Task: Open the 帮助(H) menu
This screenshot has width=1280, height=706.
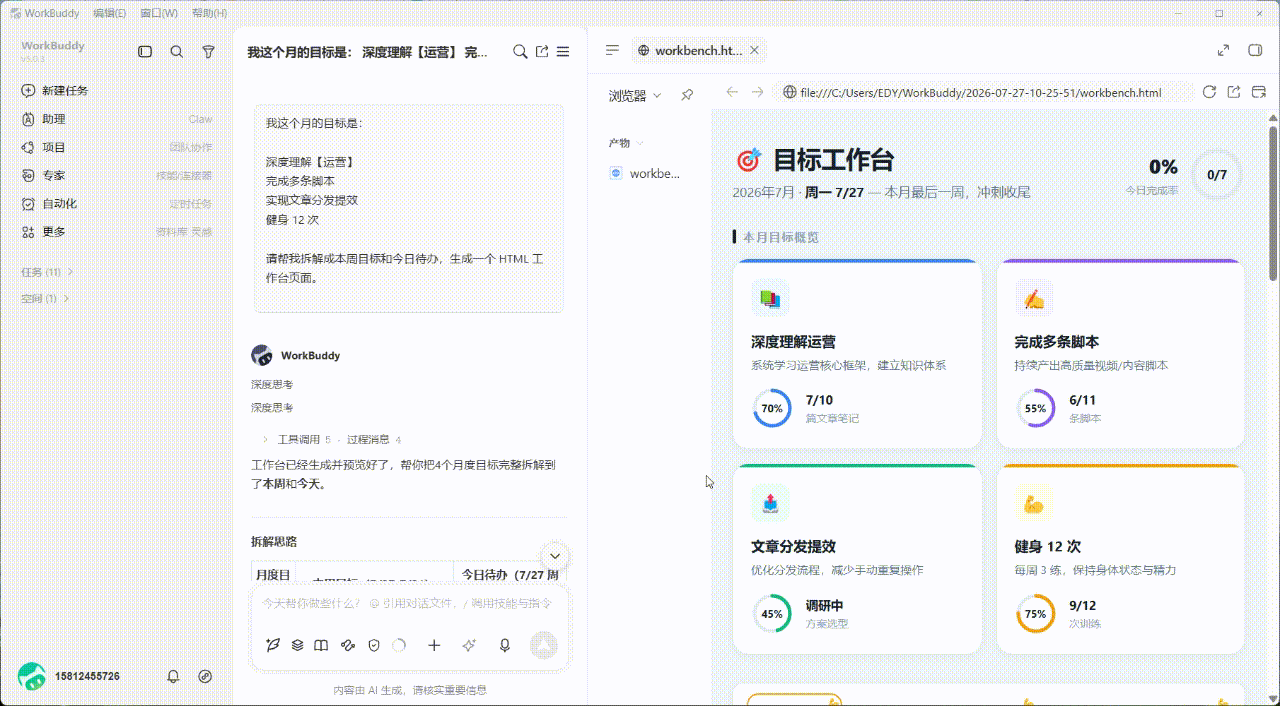Action: point(209,14)
